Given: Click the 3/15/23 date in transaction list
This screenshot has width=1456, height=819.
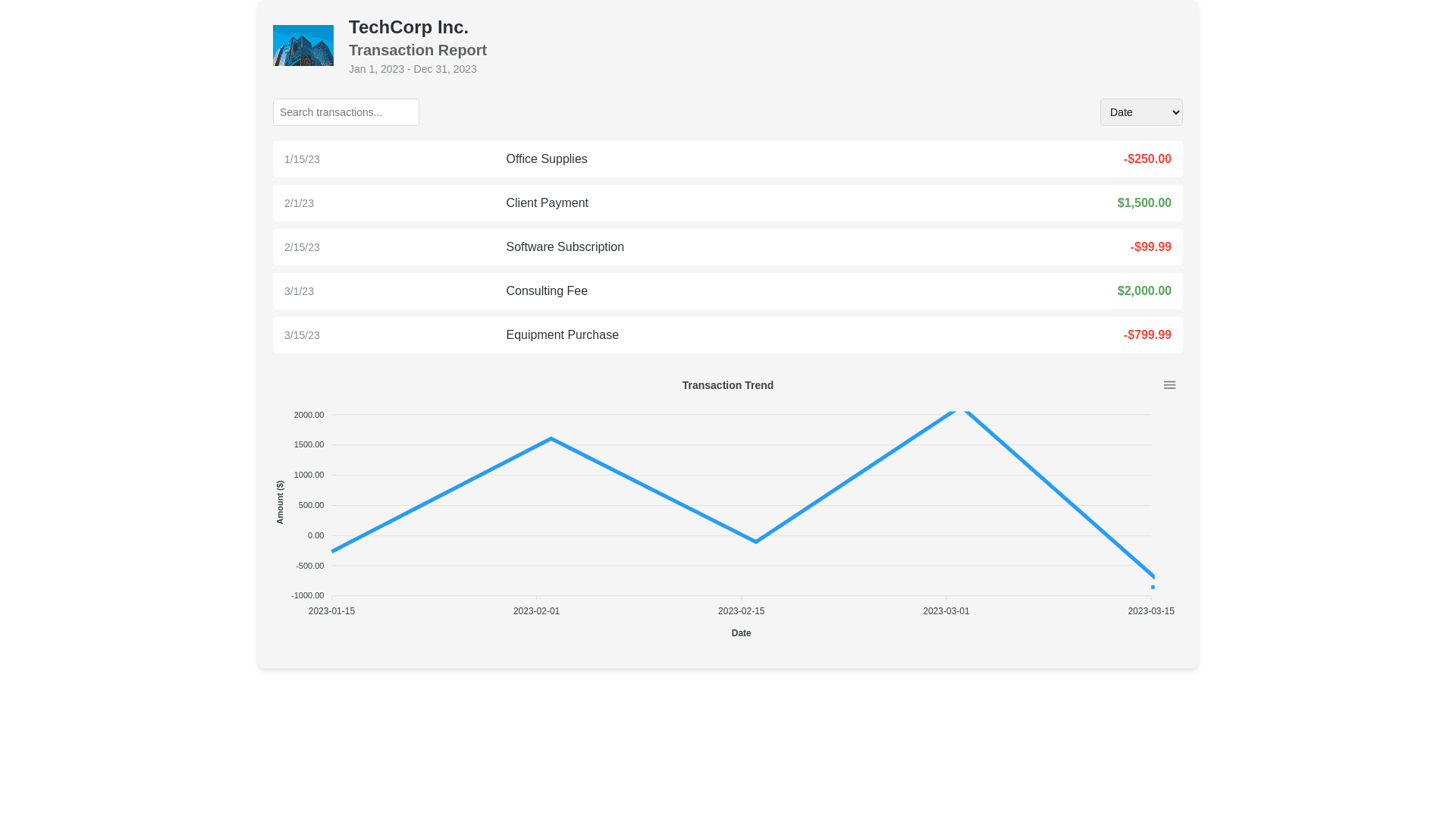Looking at the screenshot, I should tap(302, 335).
